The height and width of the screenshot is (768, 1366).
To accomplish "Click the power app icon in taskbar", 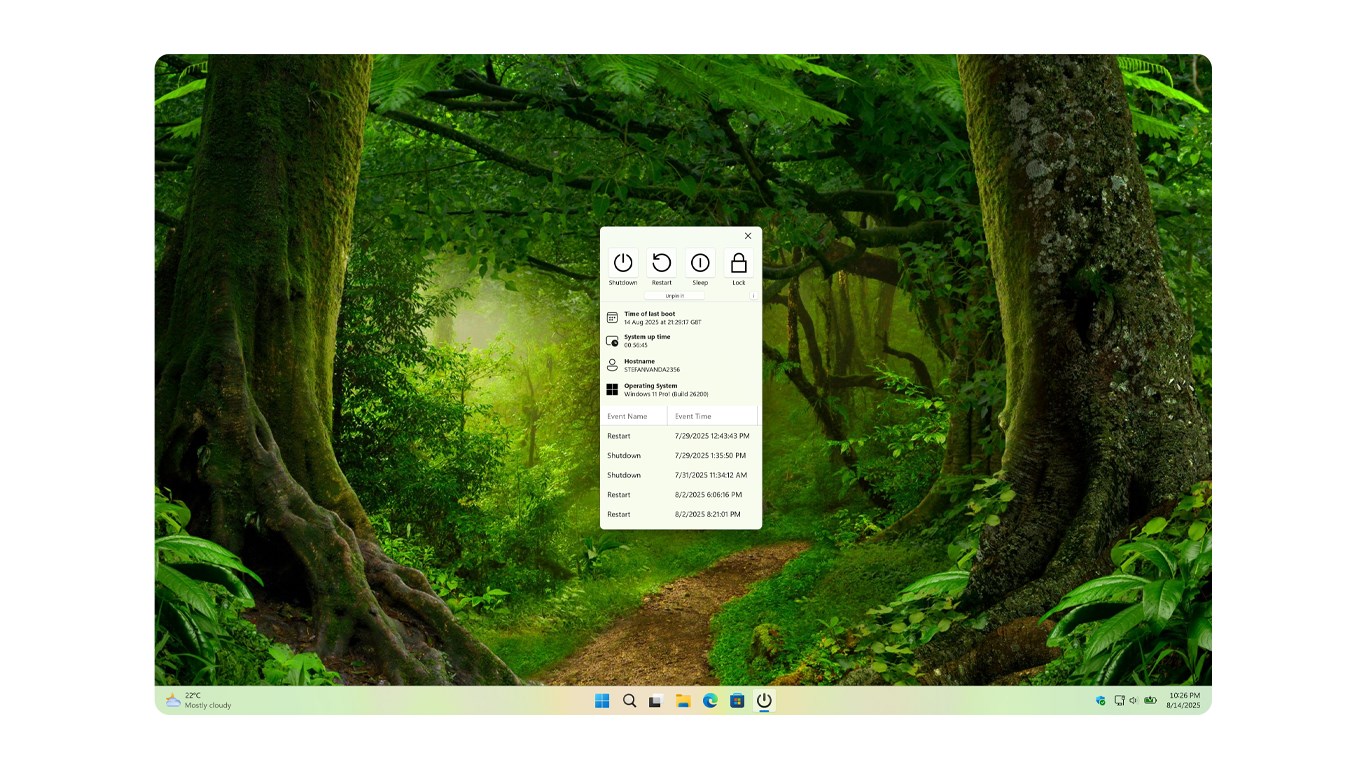I will coord(764,701).
